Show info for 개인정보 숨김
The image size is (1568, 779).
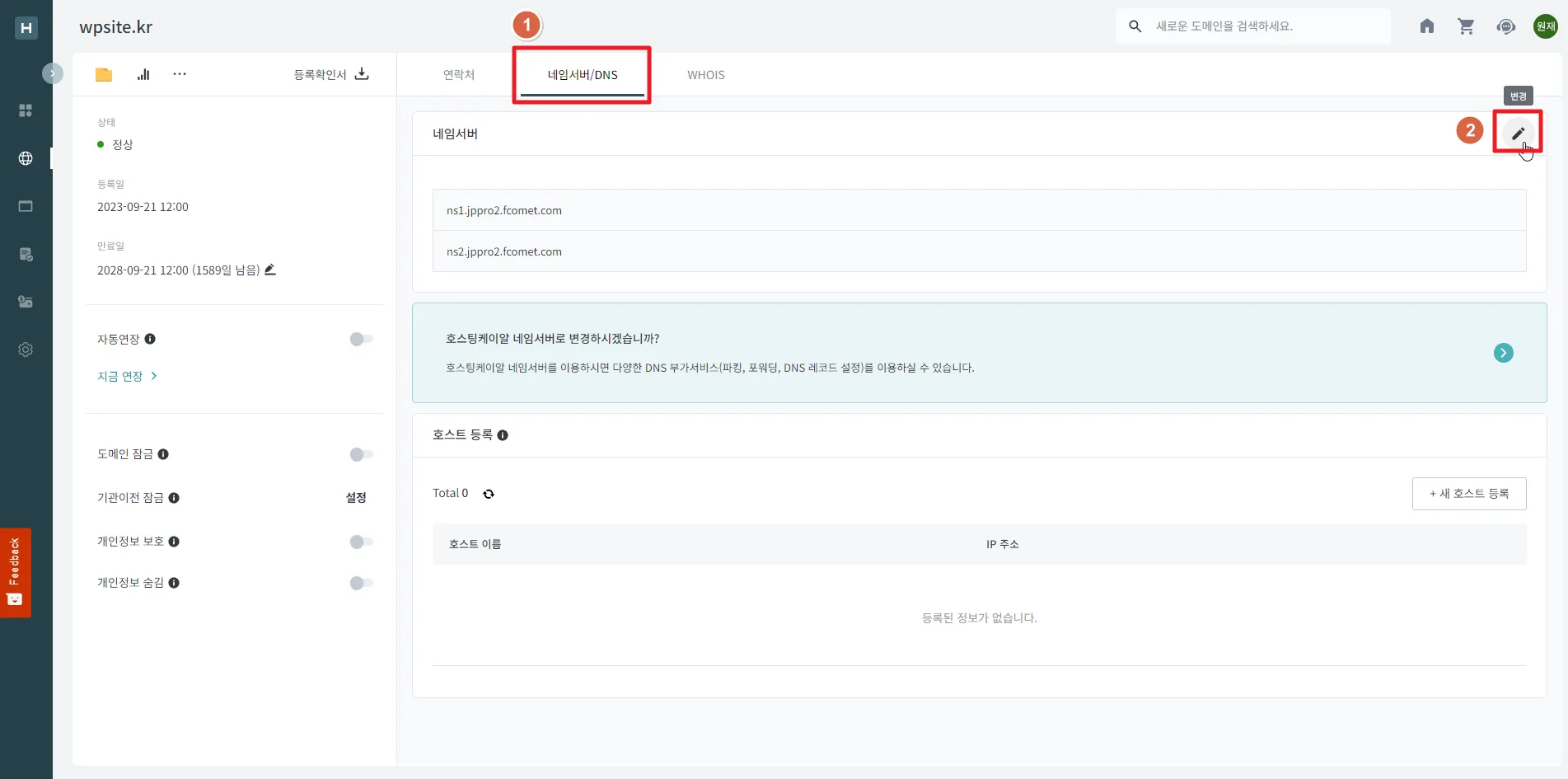[x=174, y=583]
